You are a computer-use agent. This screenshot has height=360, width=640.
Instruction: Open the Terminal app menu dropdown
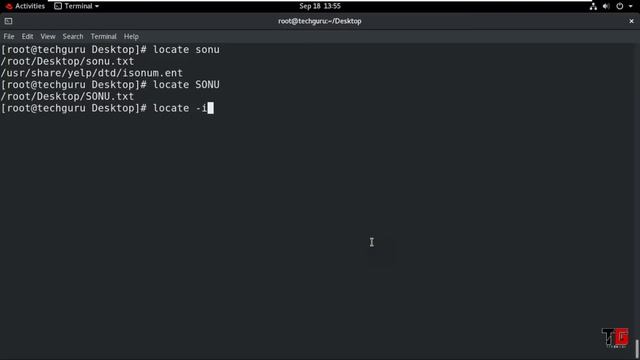coord(76,6)
